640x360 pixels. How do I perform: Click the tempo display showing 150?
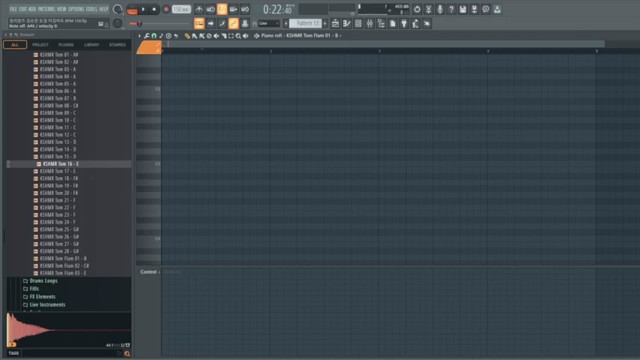pyautogui.click(x=181, y=9)
